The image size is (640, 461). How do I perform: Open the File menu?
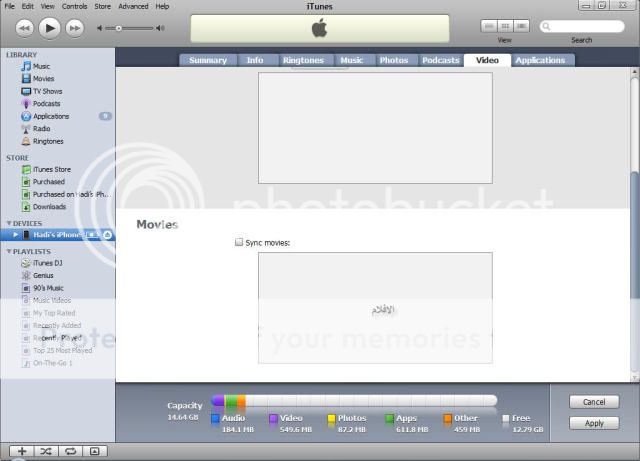pos(9,7)
